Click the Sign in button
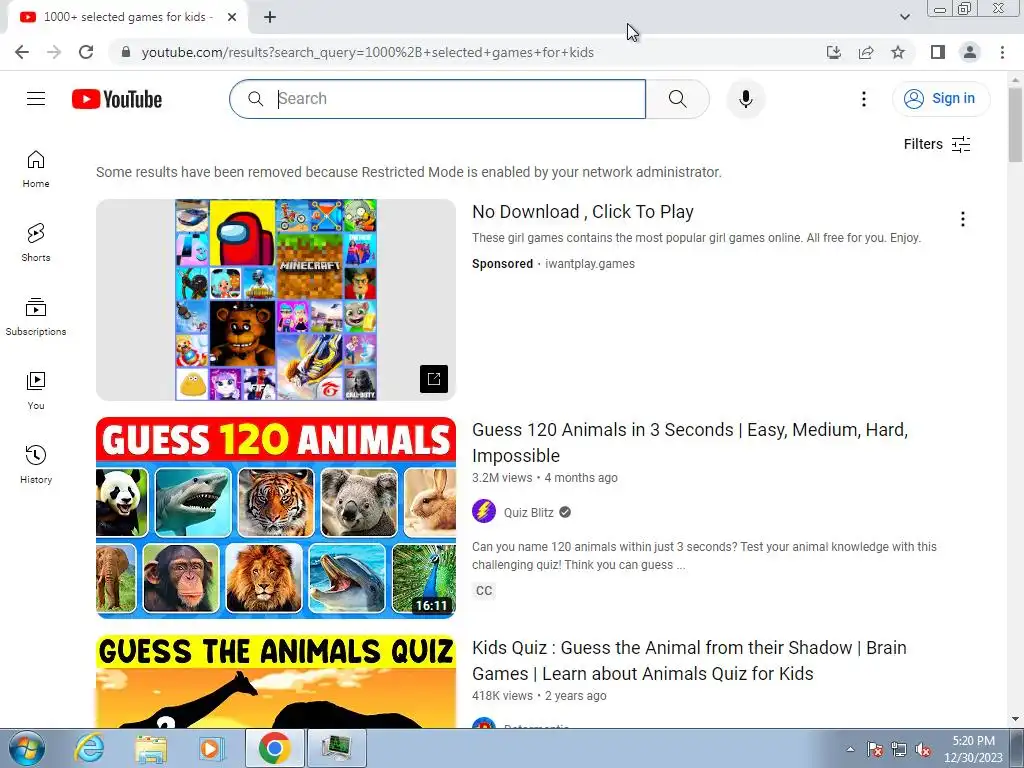This screenshot has height=768, width=1024. 940,99
